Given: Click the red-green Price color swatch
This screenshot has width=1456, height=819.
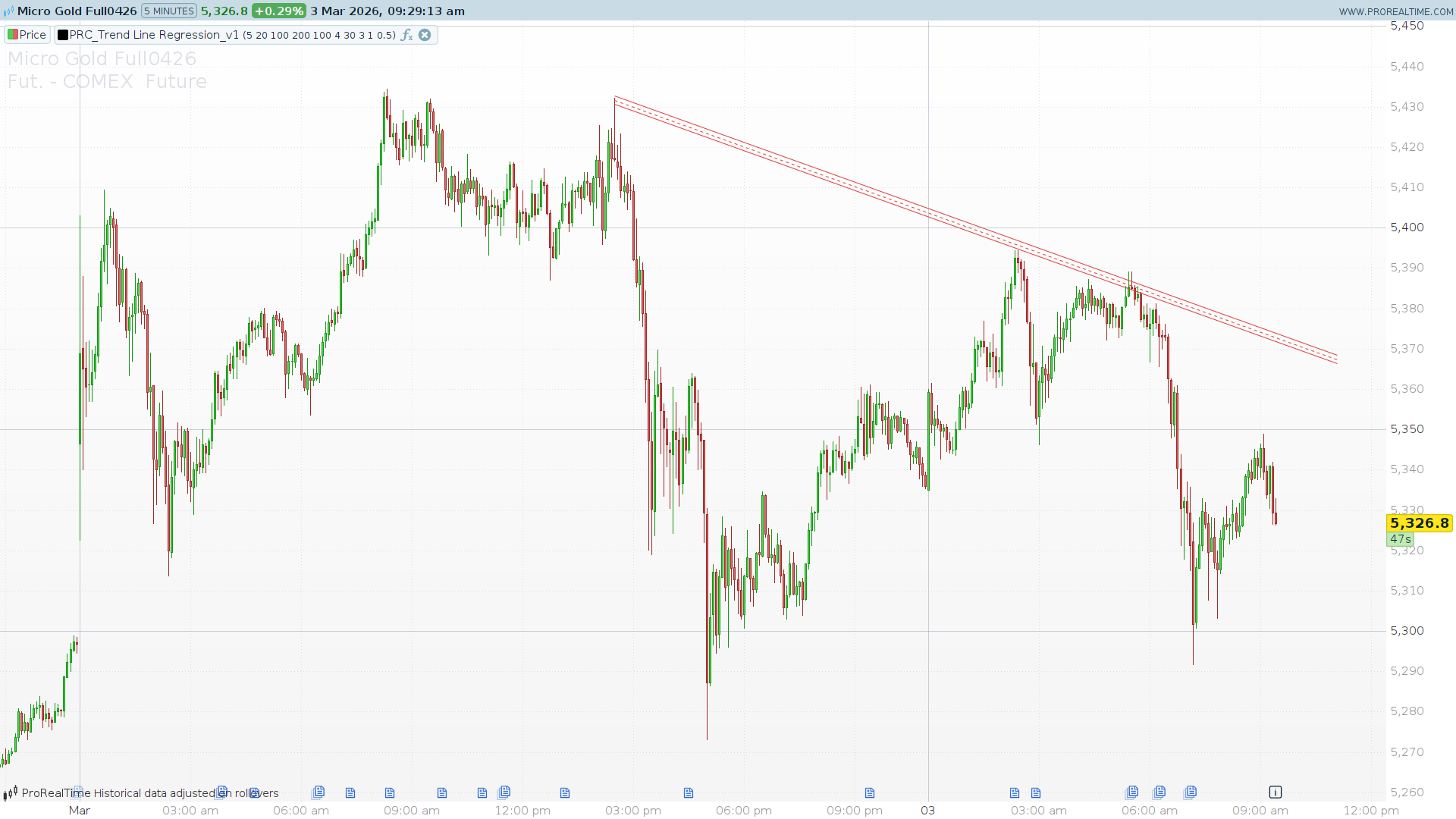Looking at the screenshot, I should pyautogui.click(x=13, y=35).
